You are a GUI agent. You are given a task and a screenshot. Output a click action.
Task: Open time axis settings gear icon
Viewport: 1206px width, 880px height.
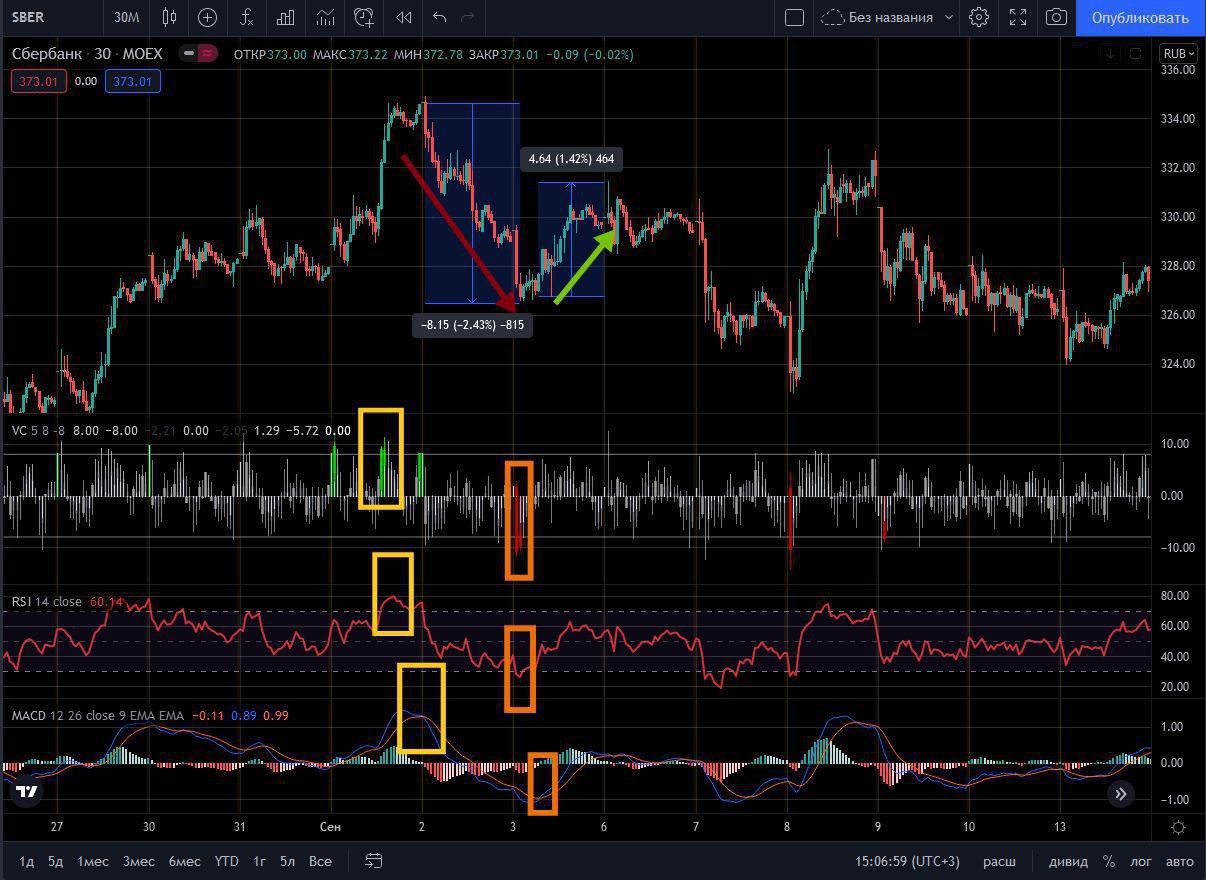click(x=1178, y=827)
